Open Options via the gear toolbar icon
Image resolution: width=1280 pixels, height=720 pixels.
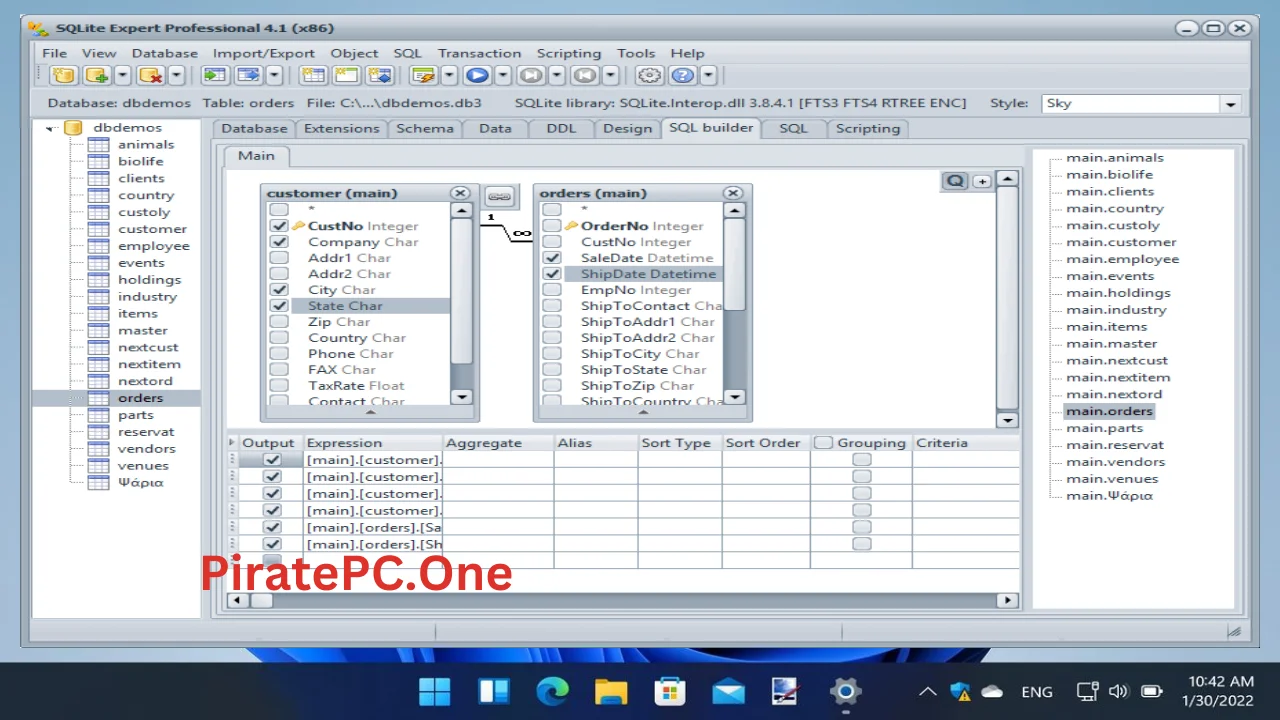(650, 75)
